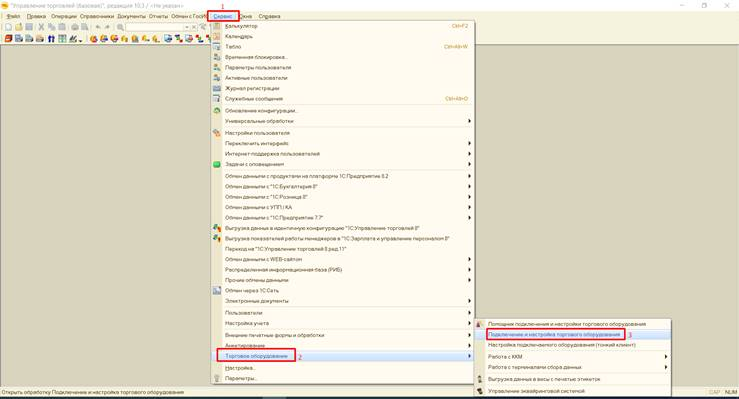739x399 pixels.
Task: Choose Временная блокировка from the menu
Action: pos(343,57)
